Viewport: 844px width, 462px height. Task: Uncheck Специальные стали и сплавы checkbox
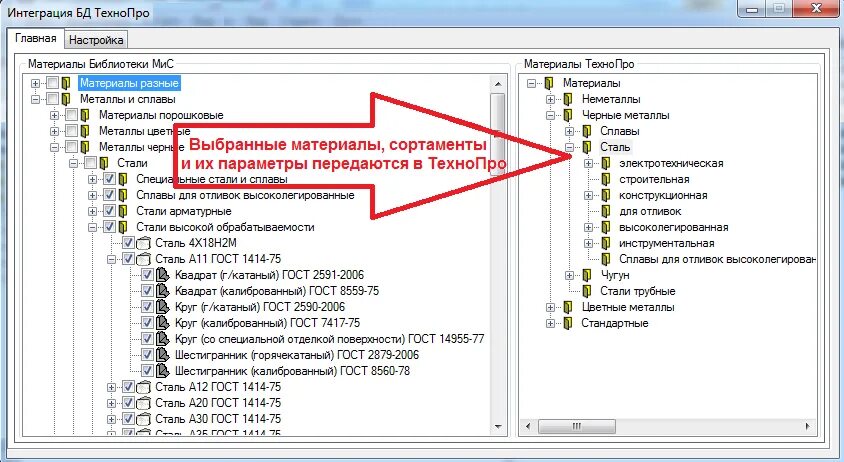[x=109, y=179]
